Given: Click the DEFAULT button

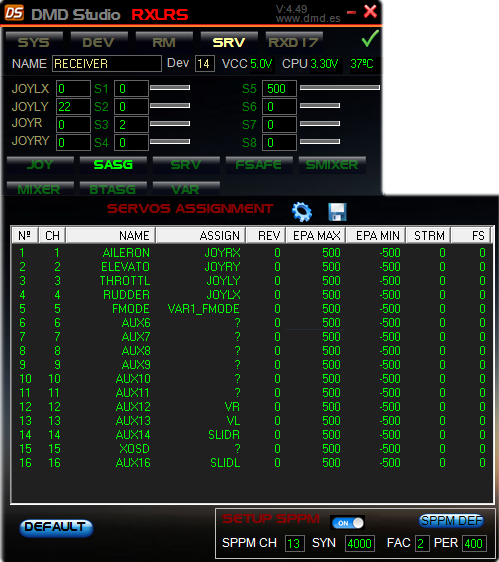Looking at the screenshot, I should click(56, 528).
